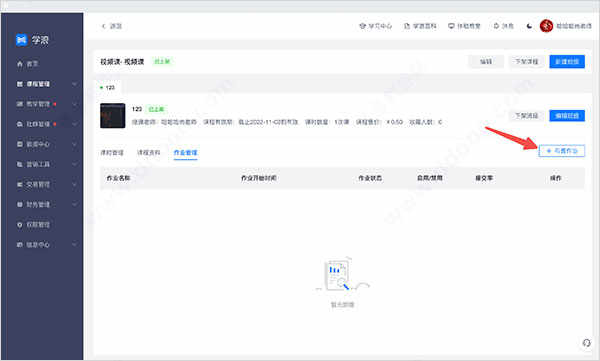Click the course 123 thumbnail image
This screenshot has width=600, height=361.
click(112, 116)
